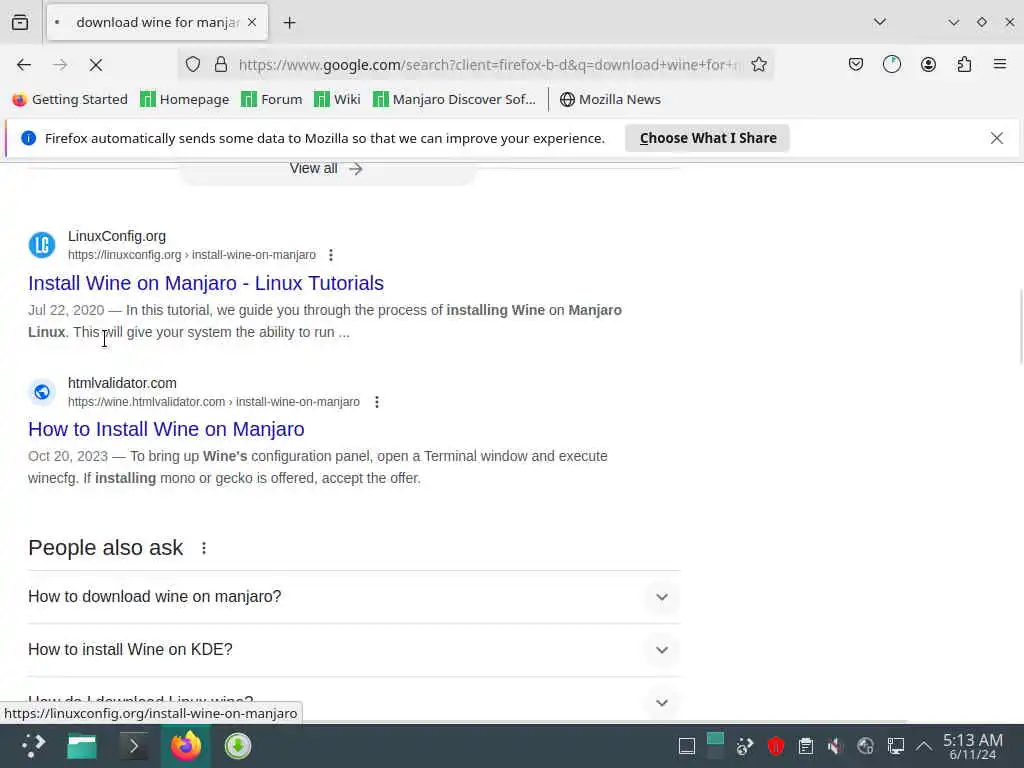Open the clock showing 5:13 AM

972,746
